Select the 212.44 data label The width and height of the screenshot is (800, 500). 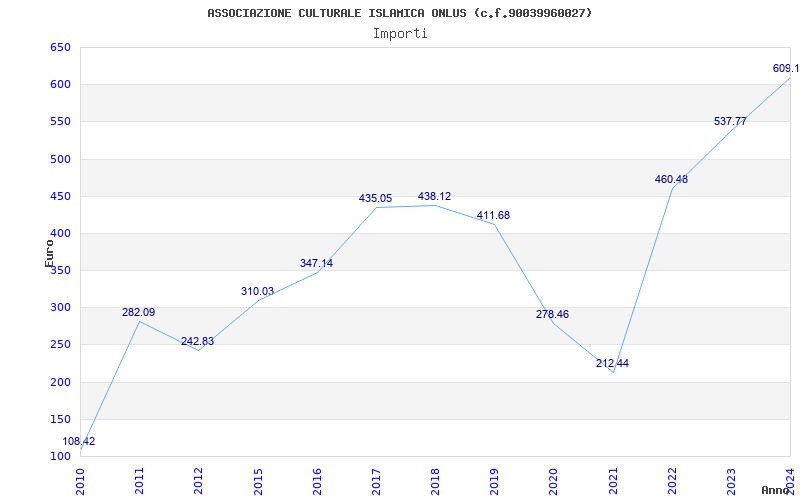612,364
